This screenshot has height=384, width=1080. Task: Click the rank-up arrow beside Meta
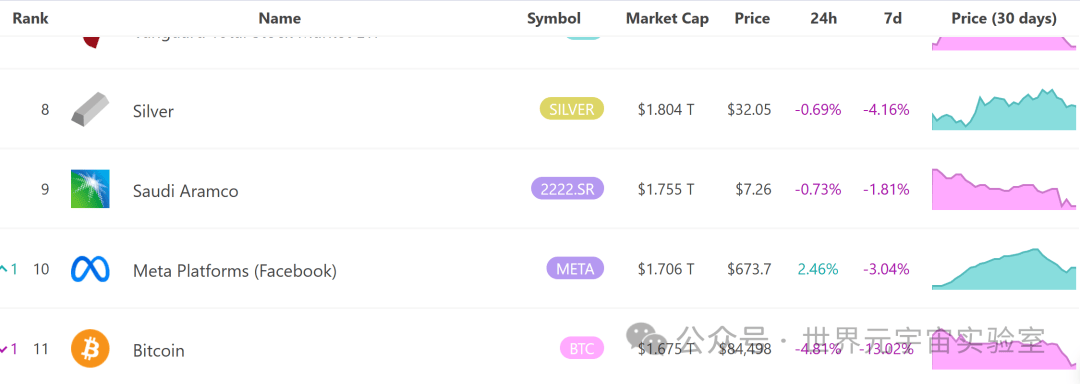click(x=4, y=269)
